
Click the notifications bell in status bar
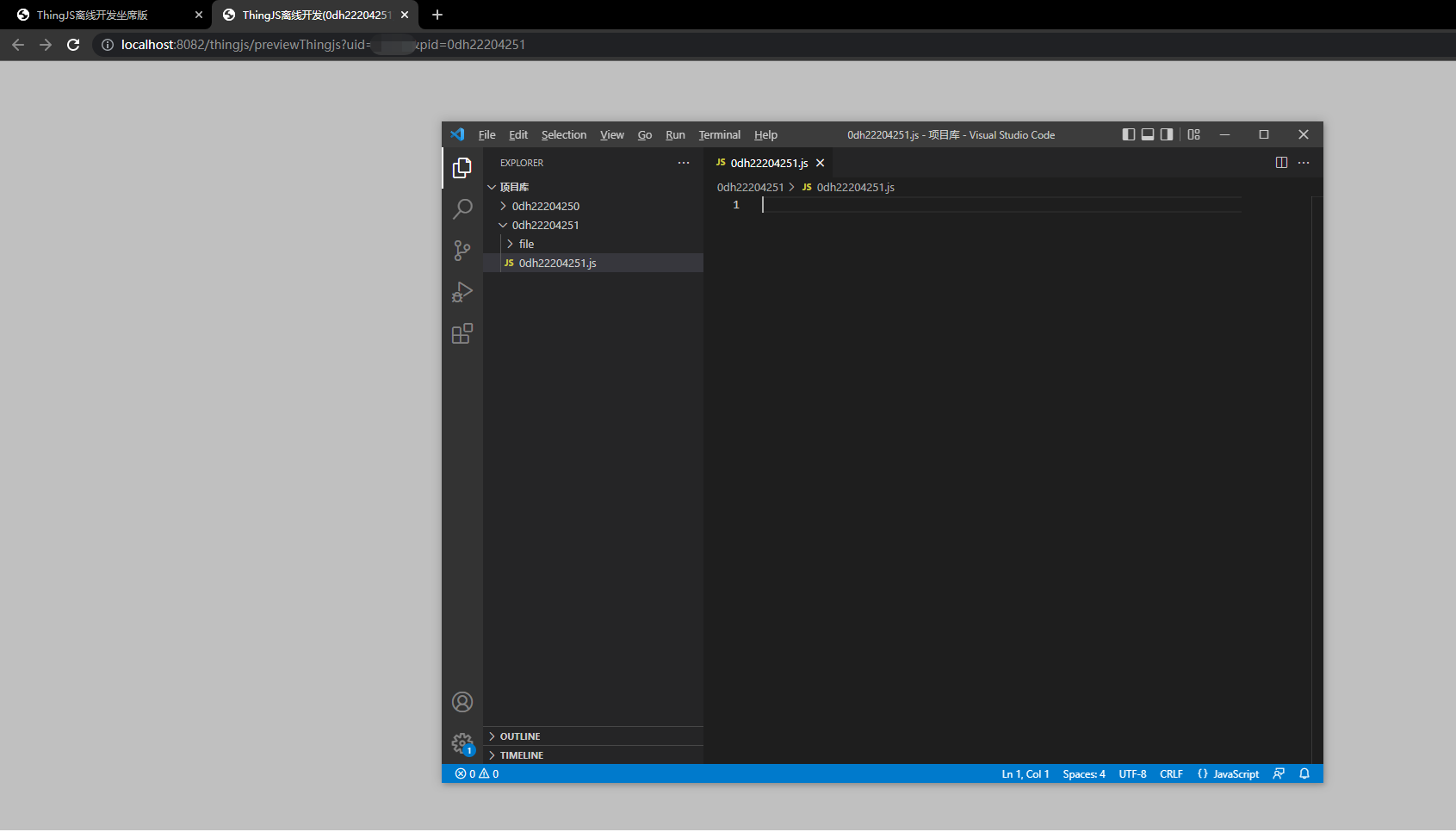1304,773
